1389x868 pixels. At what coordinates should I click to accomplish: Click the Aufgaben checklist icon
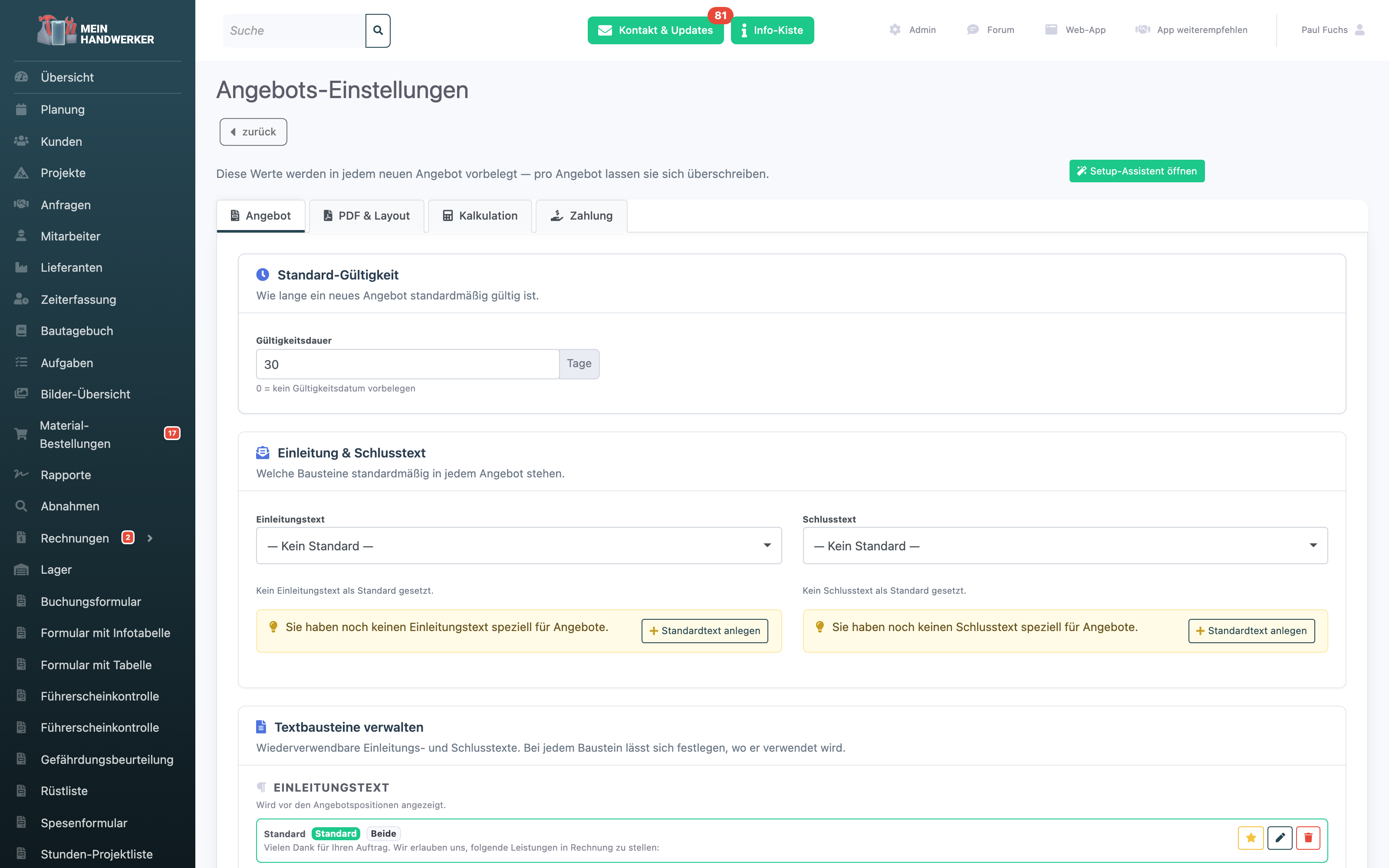21,362
